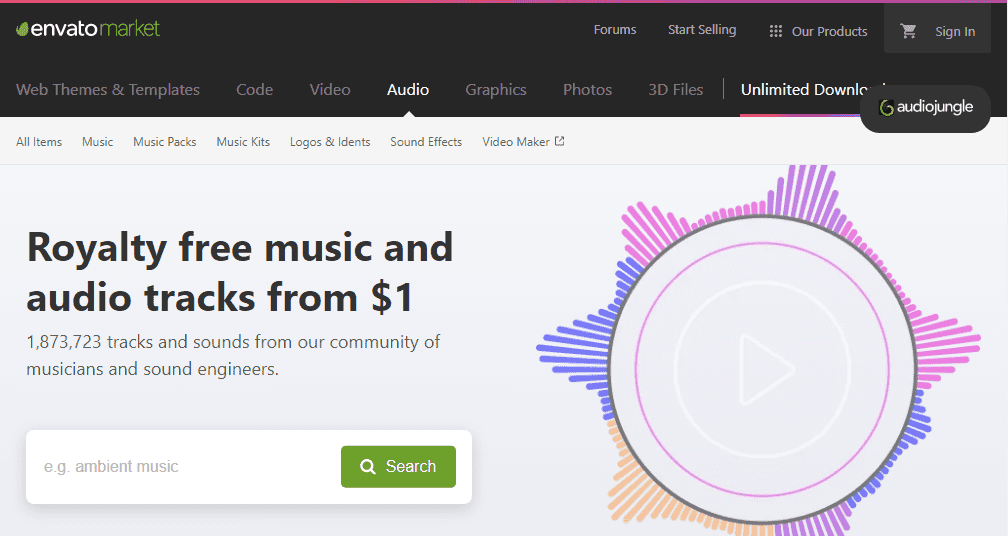Image resolution: width=1008 pixels, height=536 pixels.
Task: Switch to the Video category
Action: pos(330,89)
